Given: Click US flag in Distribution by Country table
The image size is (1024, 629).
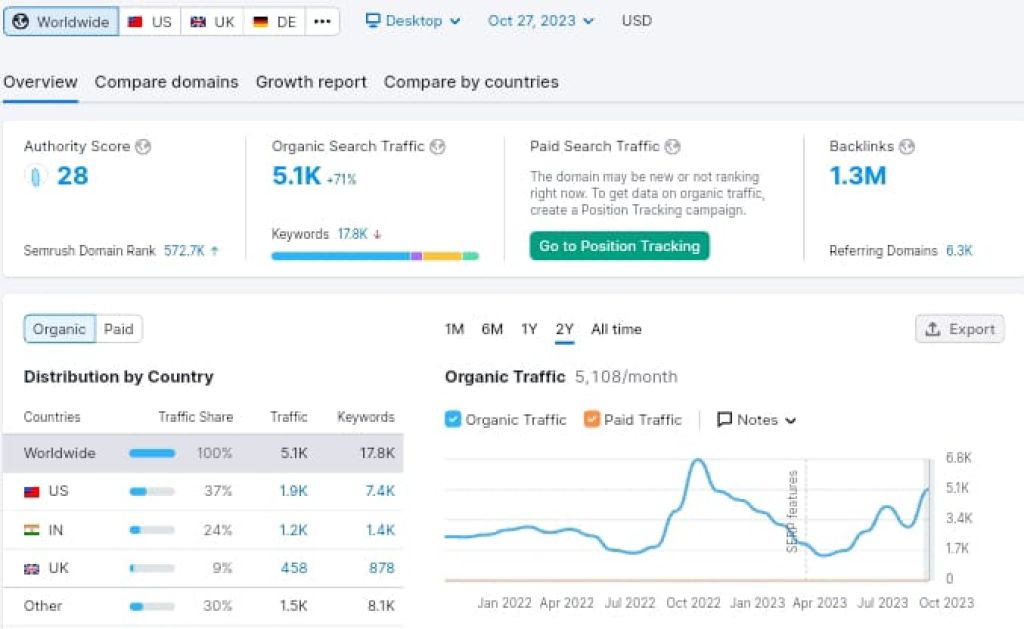Looking at the screenshot, I should point(31,491).
